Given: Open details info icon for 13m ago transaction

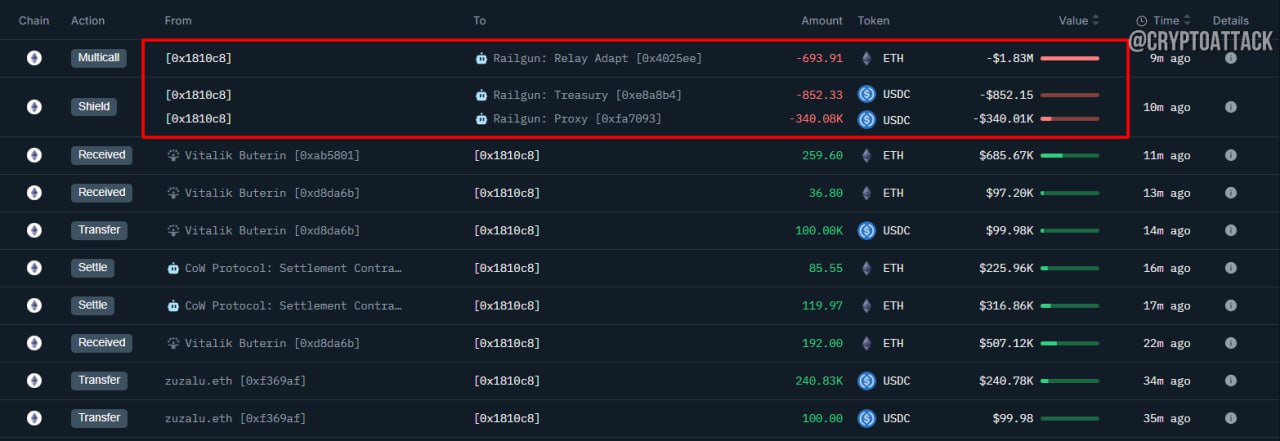Looking at the screenshot, I should coord(1231,193).
